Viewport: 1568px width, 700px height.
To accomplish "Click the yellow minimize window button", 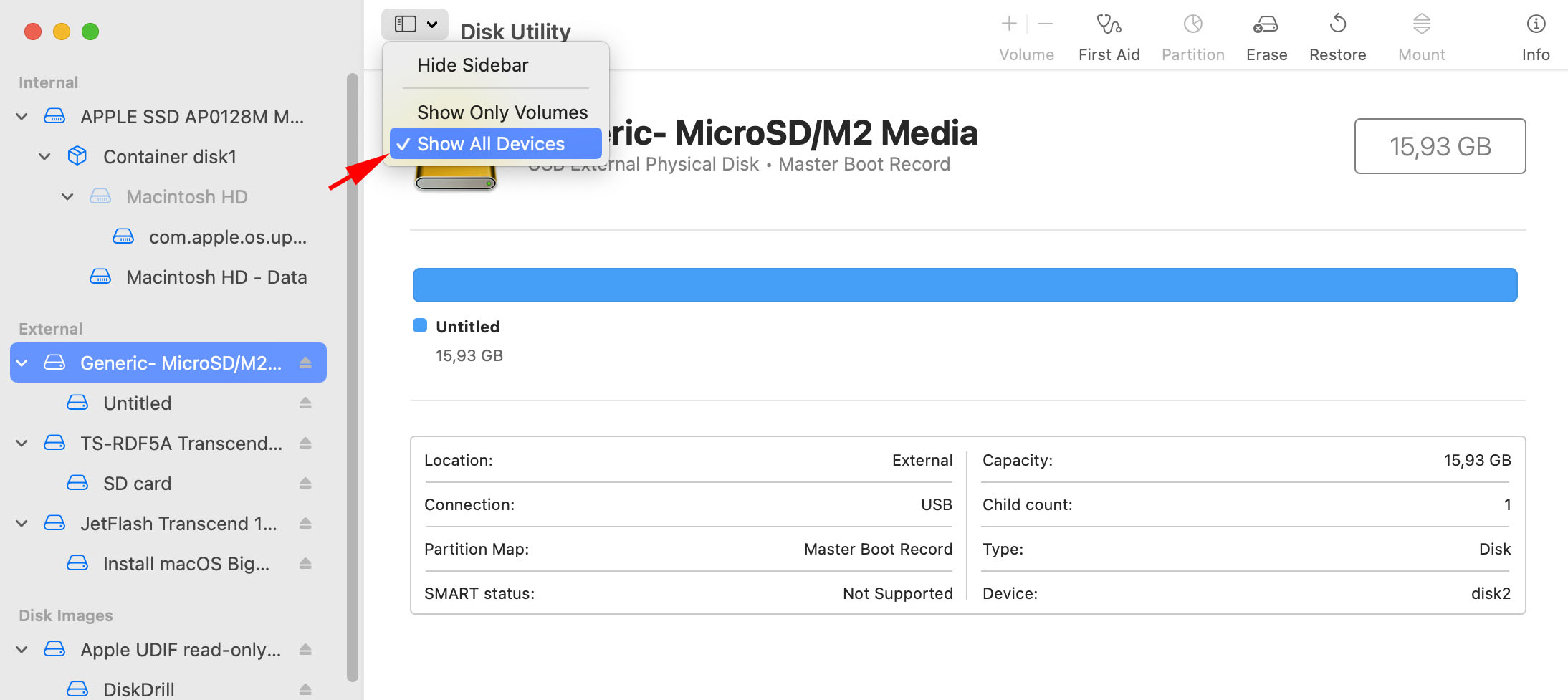I will pyautogui.click(x=62, y=32).
